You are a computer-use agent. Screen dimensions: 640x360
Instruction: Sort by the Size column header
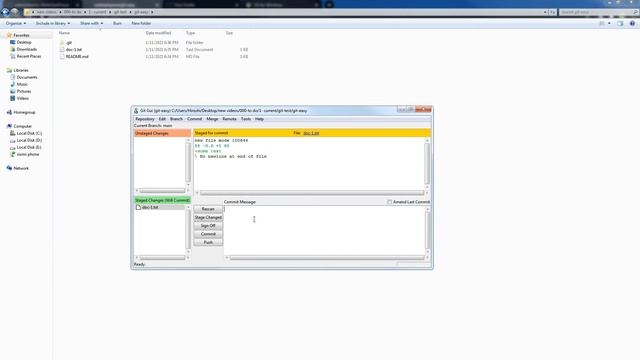pos(229,33)
